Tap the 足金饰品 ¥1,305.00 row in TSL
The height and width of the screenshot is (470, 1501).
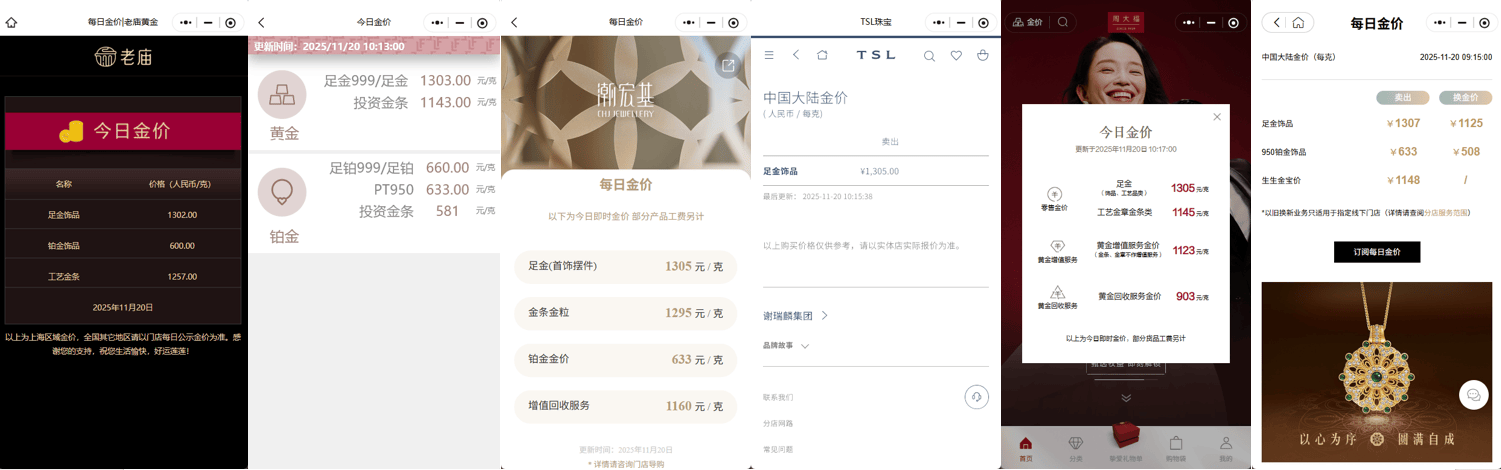(x=876, y=171)
